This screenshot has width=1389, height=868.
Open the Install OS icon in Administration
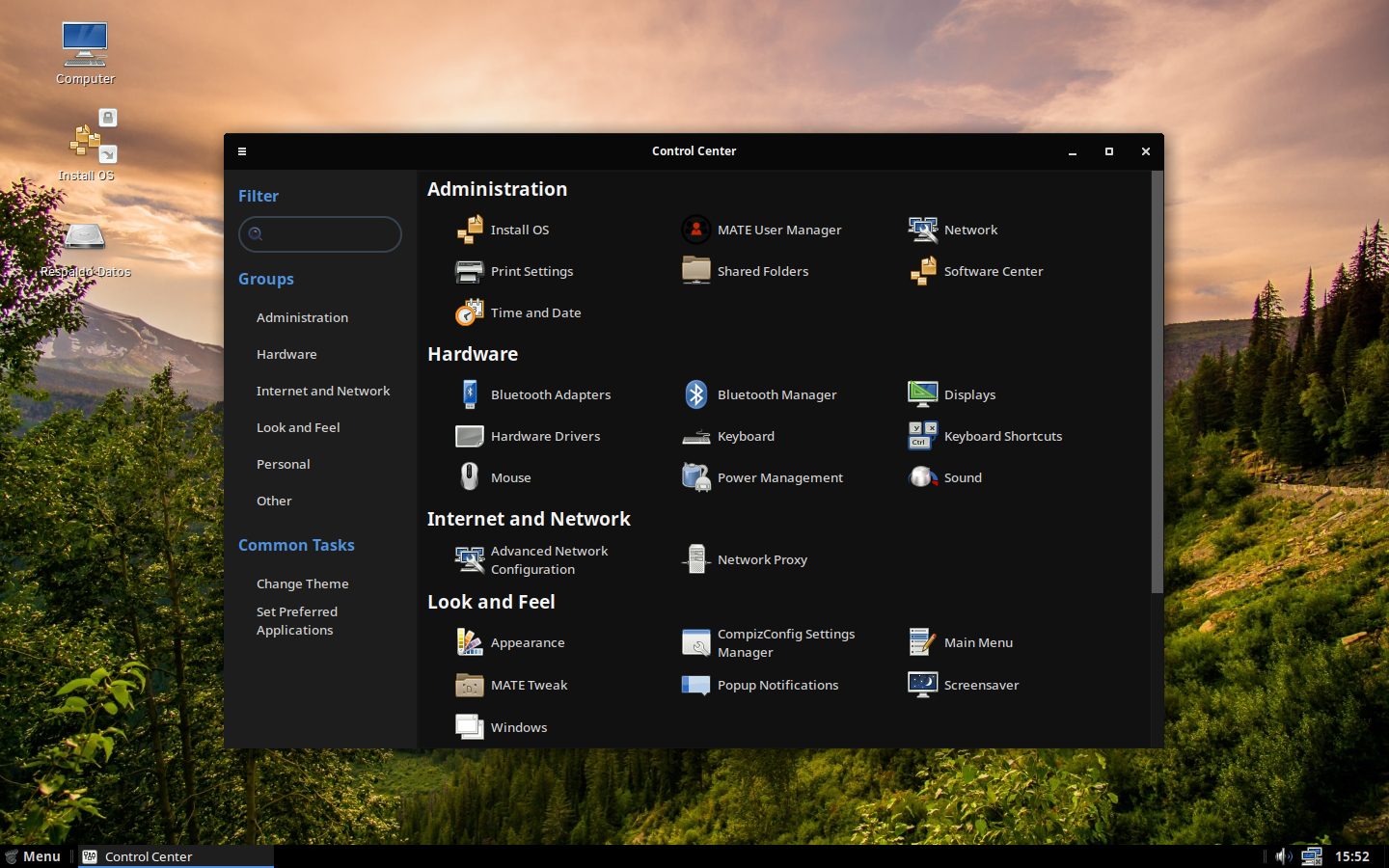pos(470,230)
